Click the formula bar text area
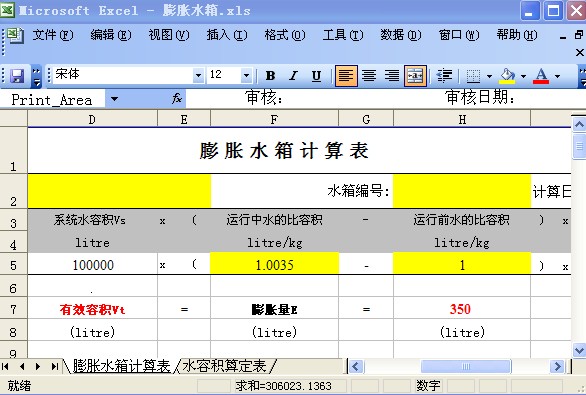Image resolution: width=586 pixels, height=395 pixels. (385, 99)
